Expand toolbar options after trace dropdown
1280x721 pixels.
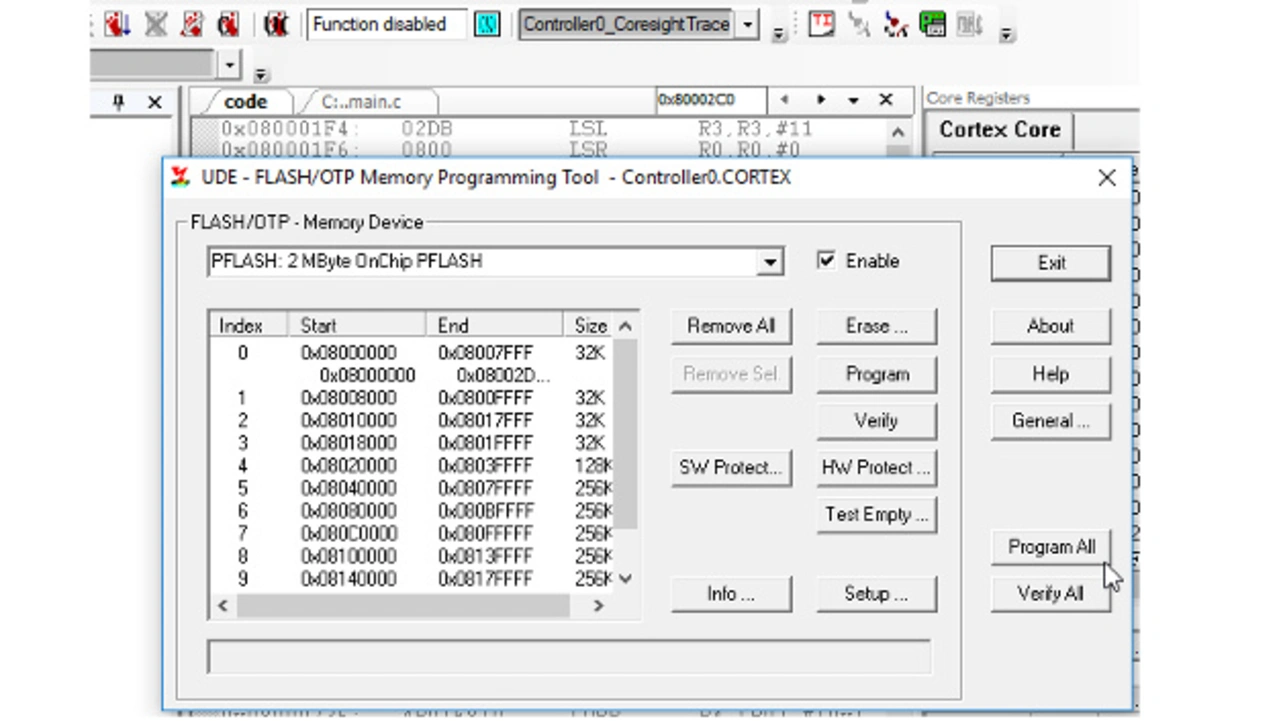click(x=778, y=34)
